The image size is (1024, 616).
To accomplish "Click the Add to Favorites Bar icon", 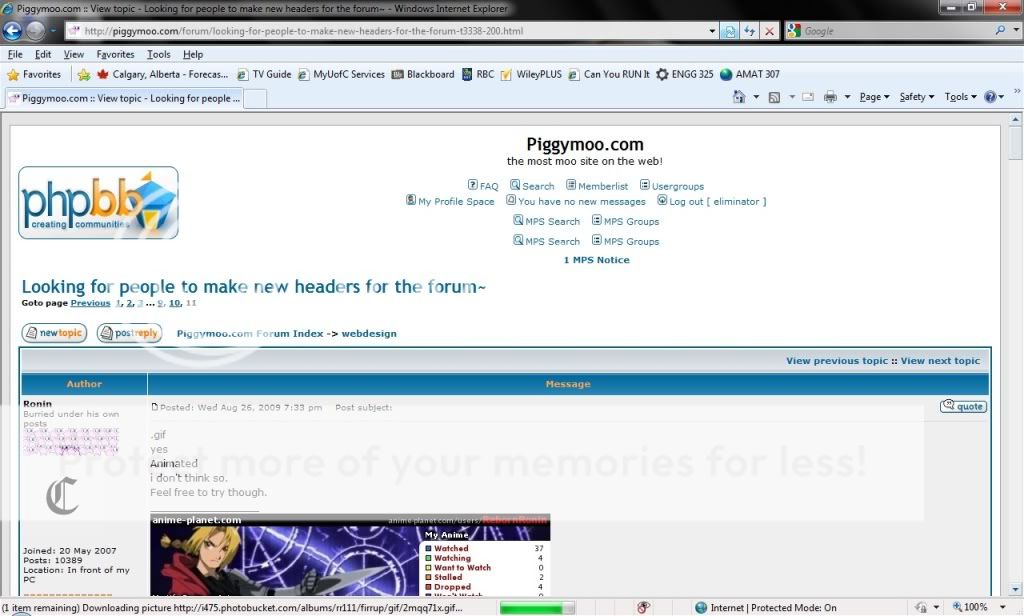I will (x=84, y=74).
